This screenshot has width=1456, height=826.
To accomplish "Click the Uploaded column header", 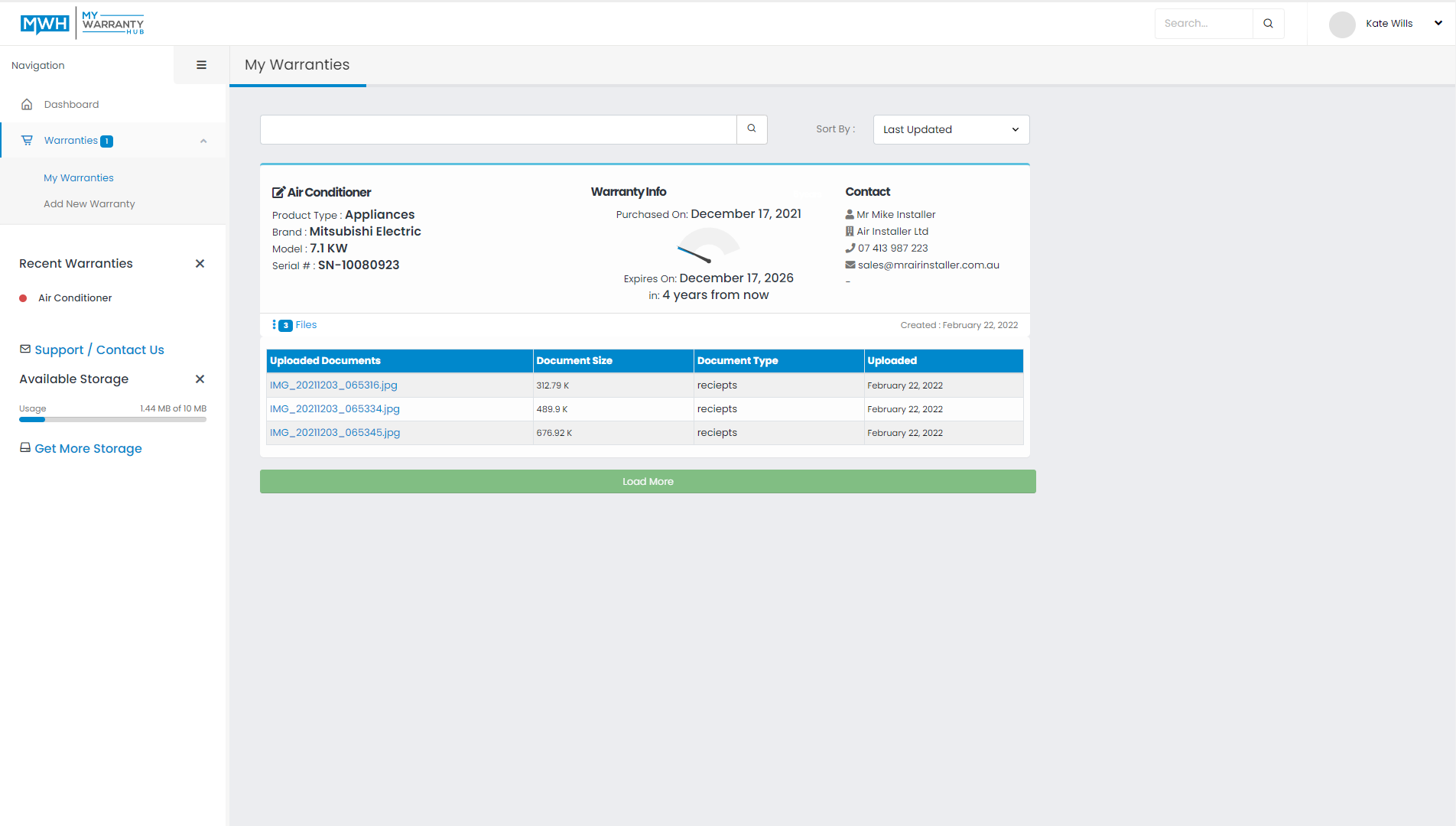I will point(944,360).
